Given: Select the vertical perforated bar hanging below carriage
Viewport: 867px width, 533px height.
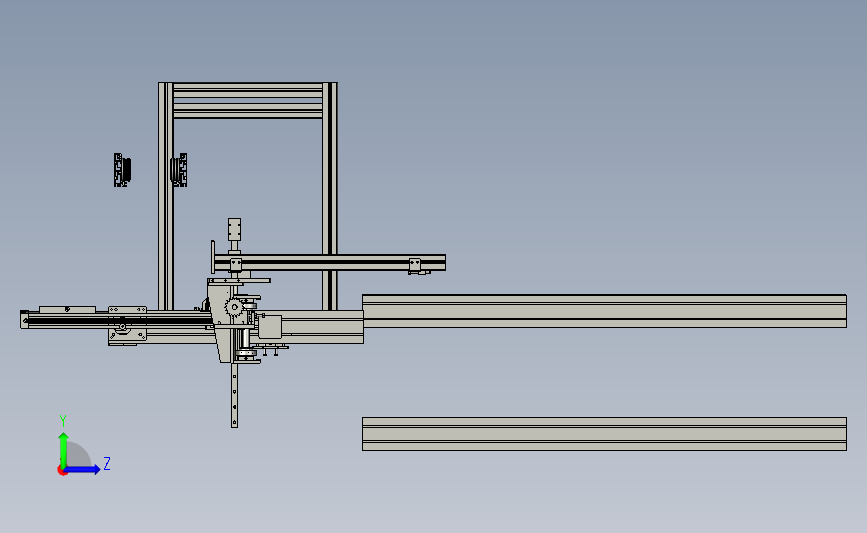Looking at the screenshot, I should point(234,395).
